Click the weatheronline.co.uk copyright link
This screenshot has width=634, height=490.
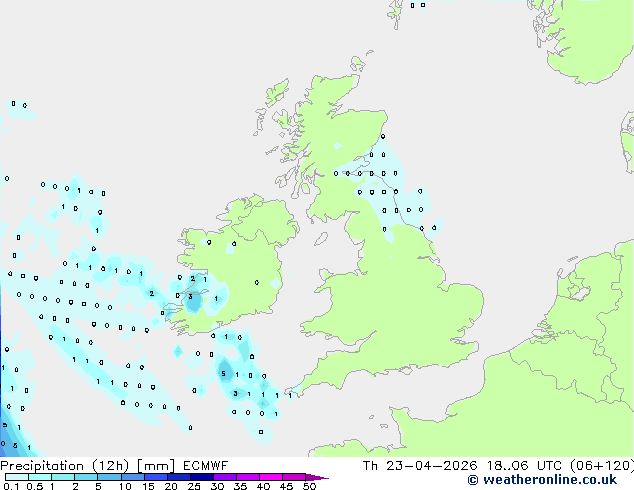tap(542, 480)
